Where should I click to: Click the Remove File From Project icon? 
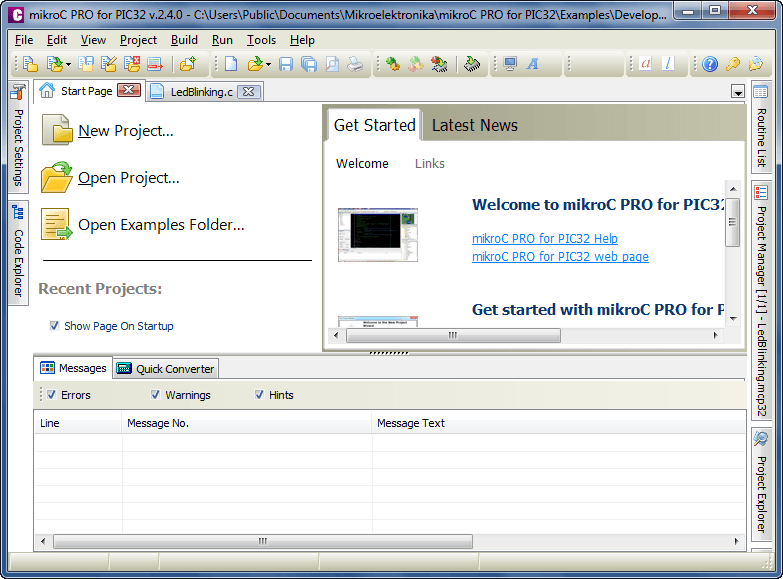click(155, 64)
